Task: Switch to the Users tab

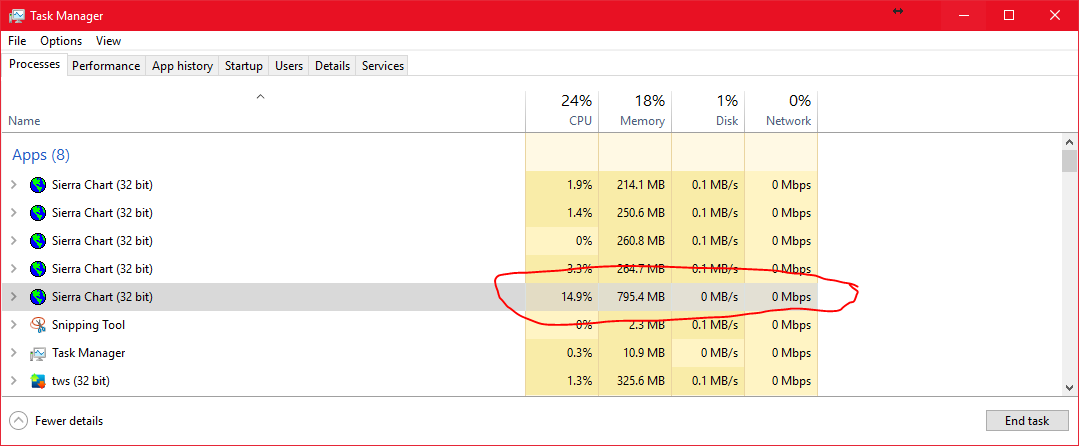Action: click(x=289, y=66)
